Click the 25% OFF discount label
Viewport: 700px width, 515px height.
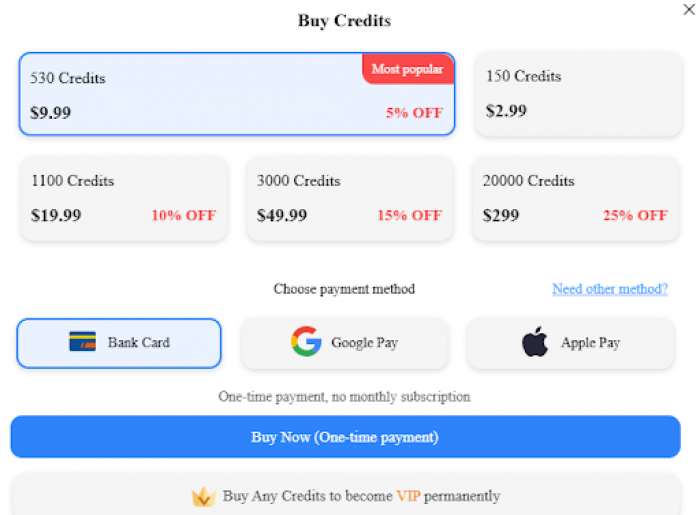click(635, 216)
